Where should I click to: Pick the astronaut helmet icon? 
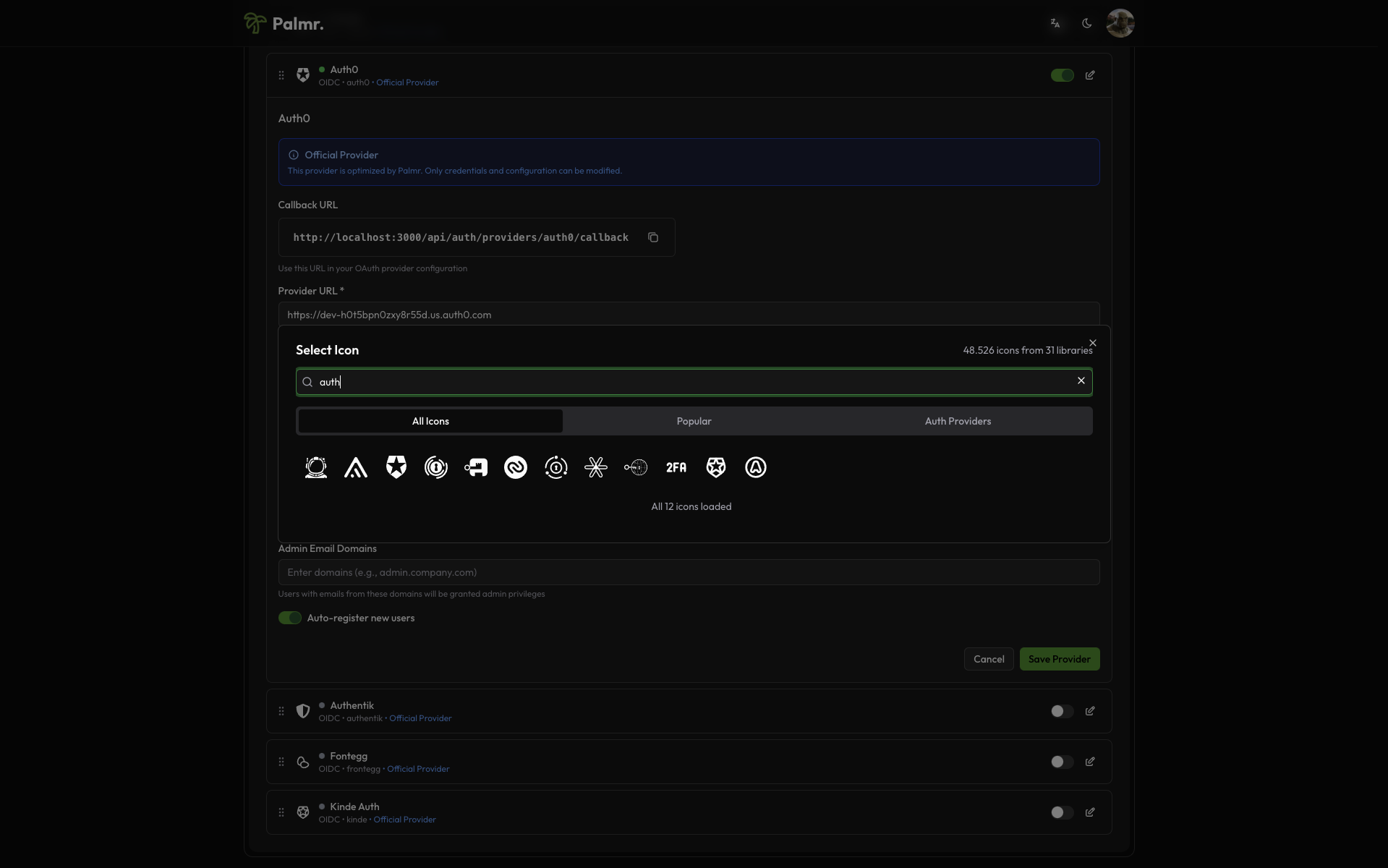click(x=316, y=467)
